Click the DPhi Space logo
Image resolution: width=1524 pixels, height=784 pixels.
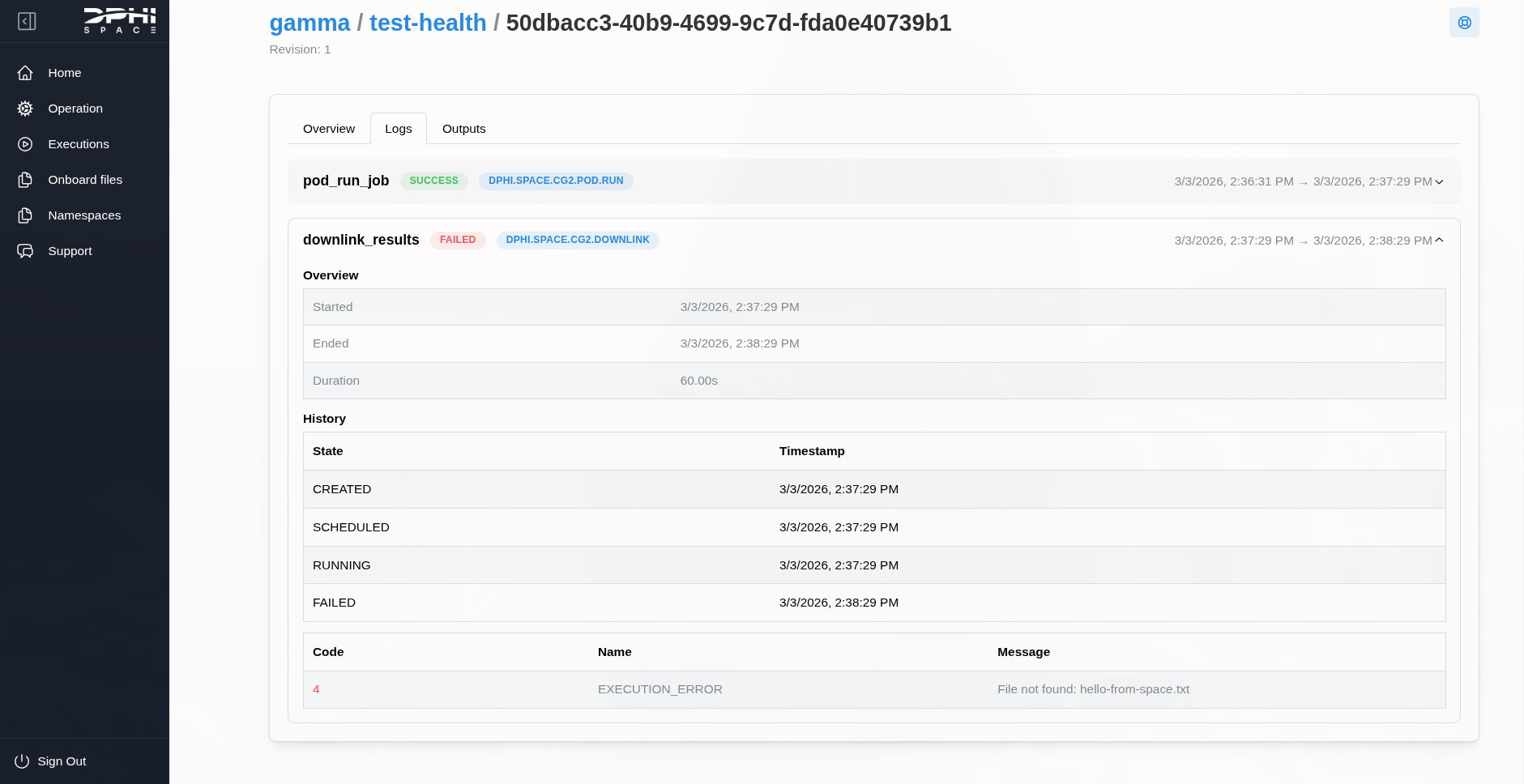(x=120, y=20)
